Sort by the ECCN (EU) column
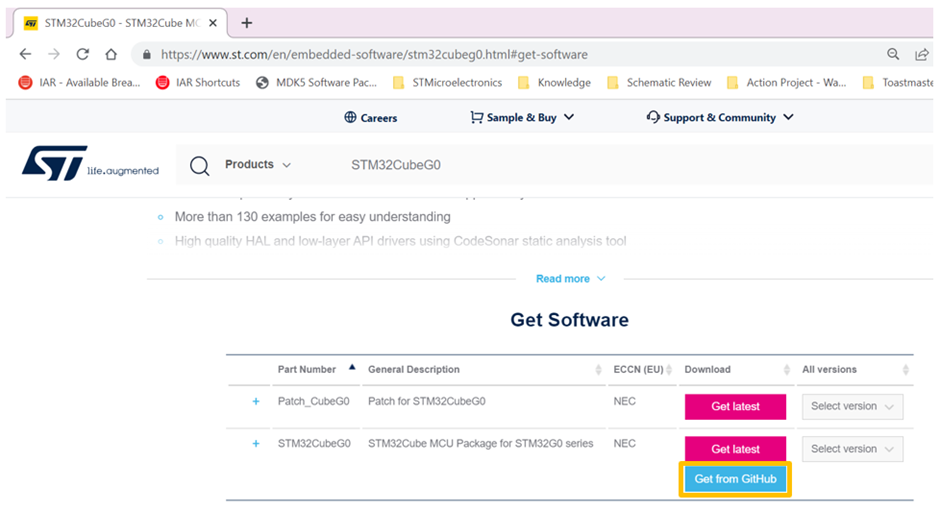The height and width of the screenshot is (511, 940). (x=643, y=369)
